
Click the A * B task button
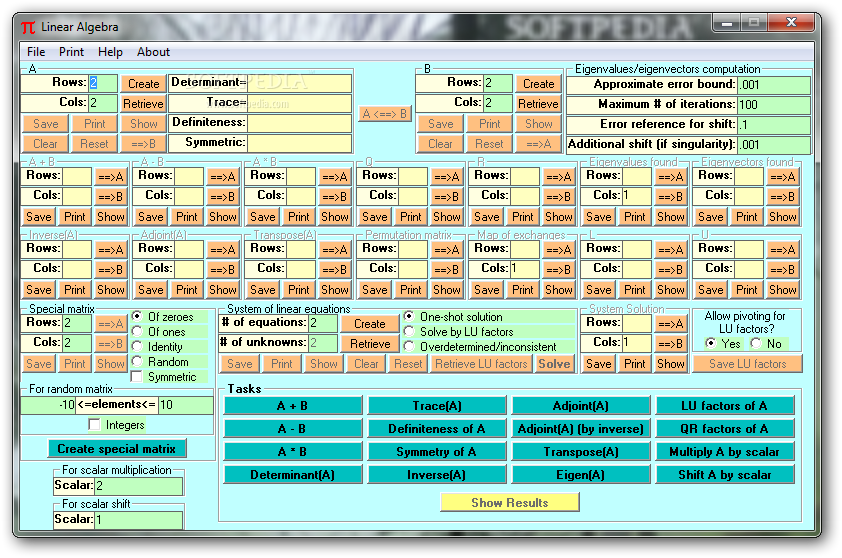[x=293, y=452]
